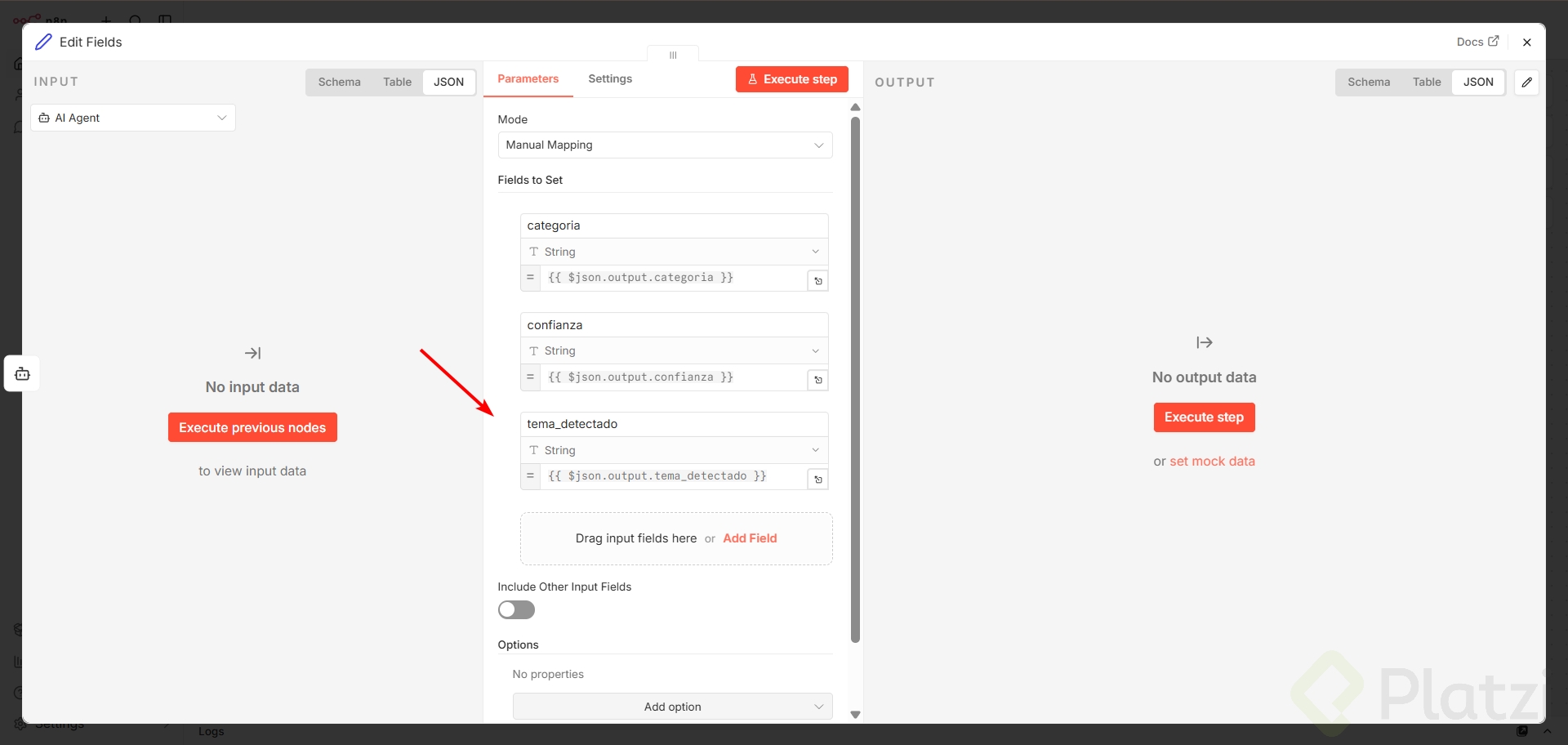This screenshot has height=745, width=1568.
Task: Open Docs external link
Action: point(1477,42)
